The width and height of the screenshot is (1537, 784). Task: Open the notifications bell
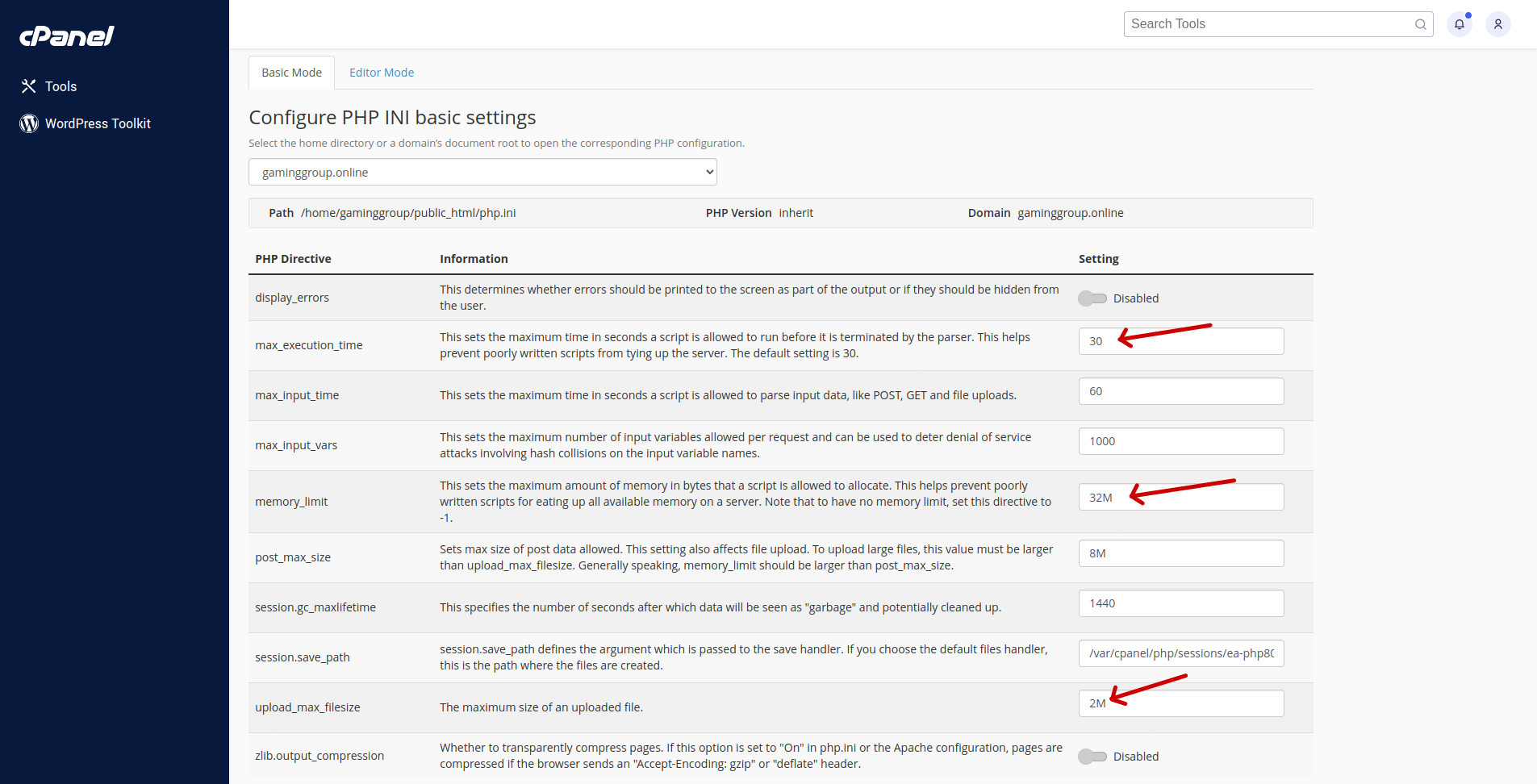tap(1459, 24)
